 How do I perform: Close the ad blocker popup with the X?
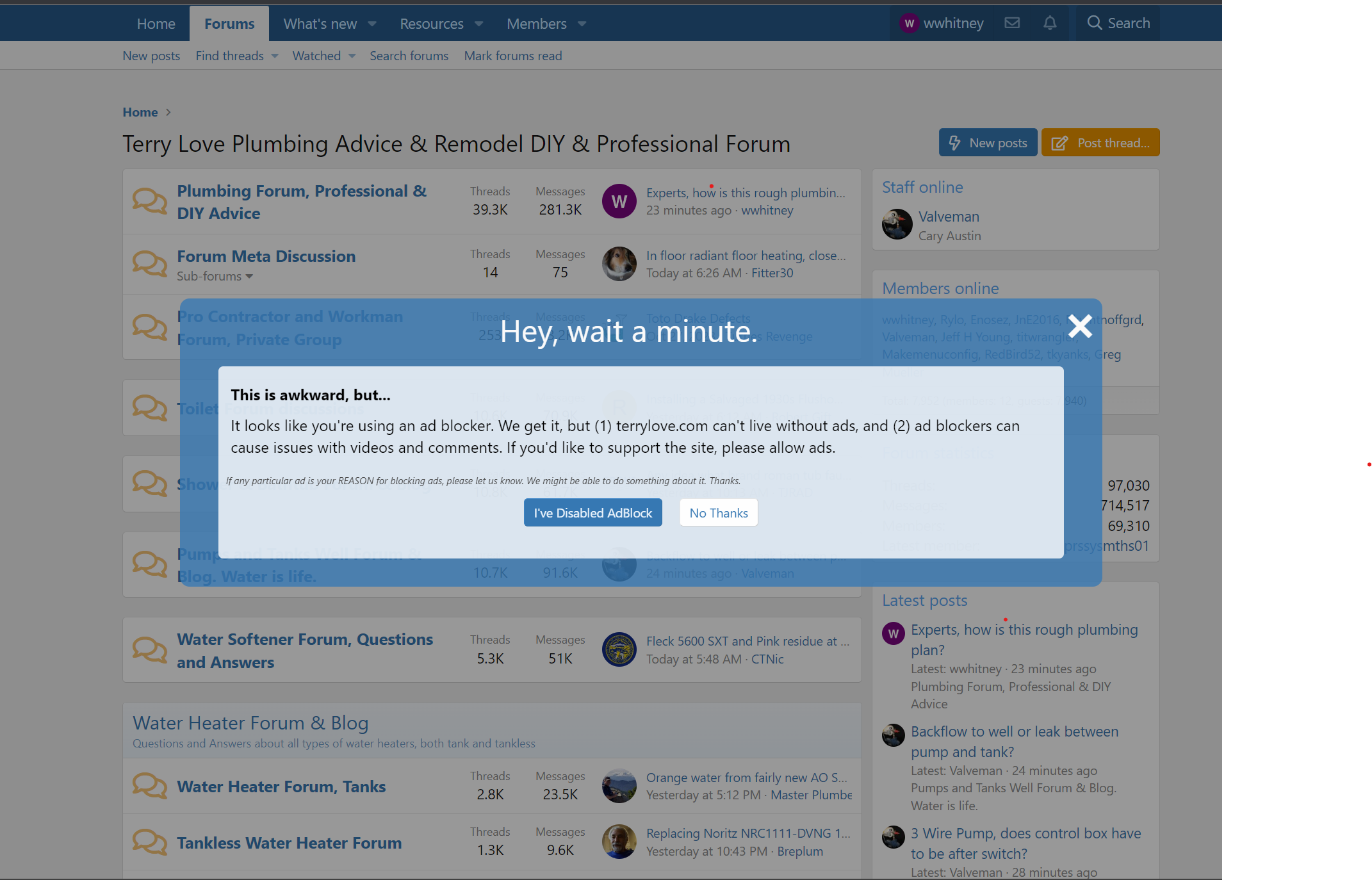pos(1080,327)
